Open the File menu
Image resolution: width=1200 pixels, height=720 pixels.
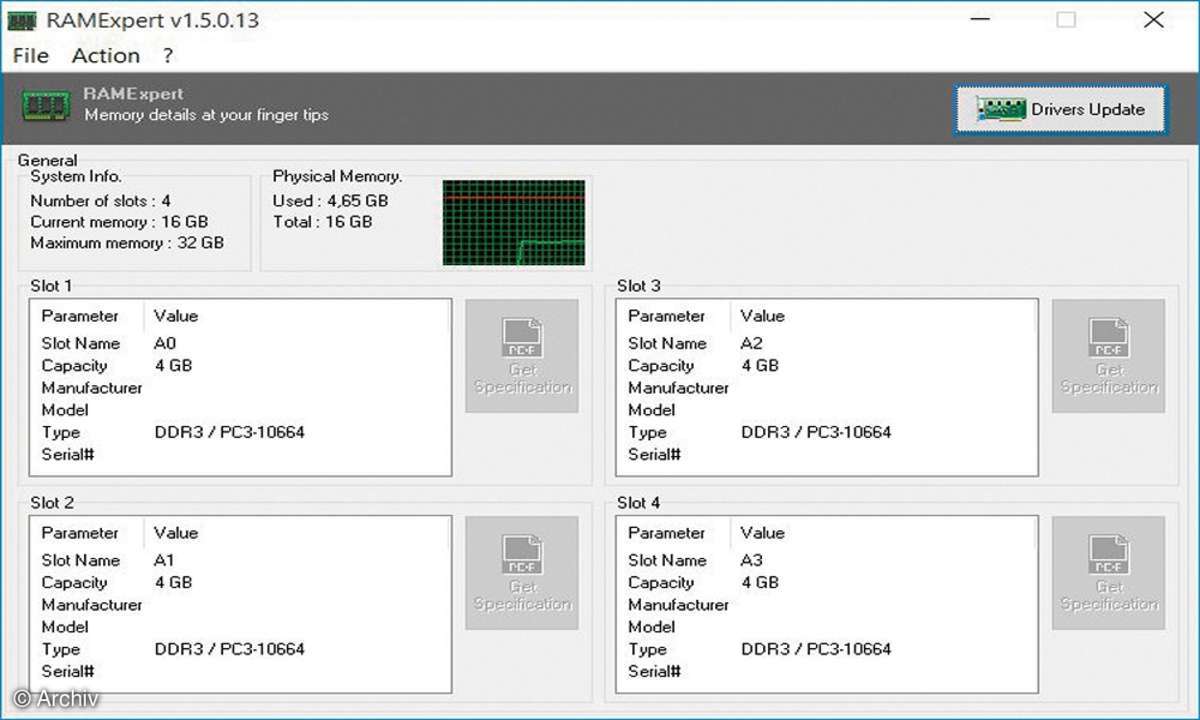31,56
